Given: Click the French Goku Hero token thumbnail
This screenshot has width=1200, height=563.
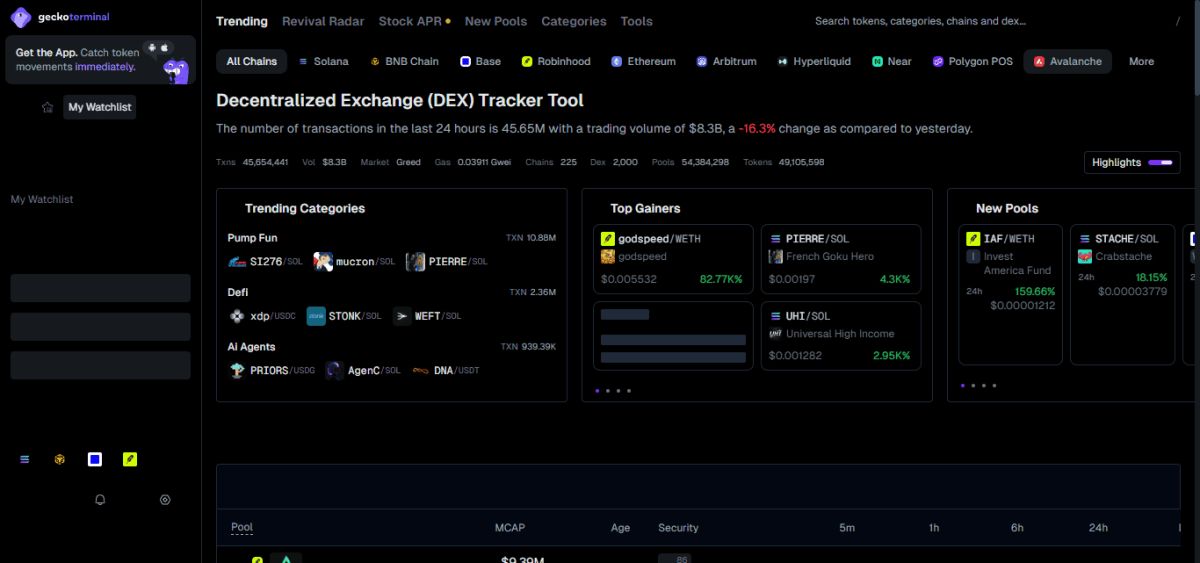Looking at the screenshot, I should tap(775, 256).
